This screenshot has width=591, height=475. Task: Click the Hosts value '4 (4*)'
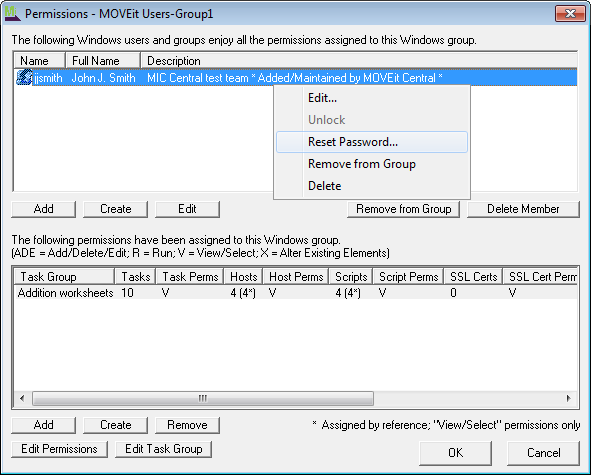243,293
